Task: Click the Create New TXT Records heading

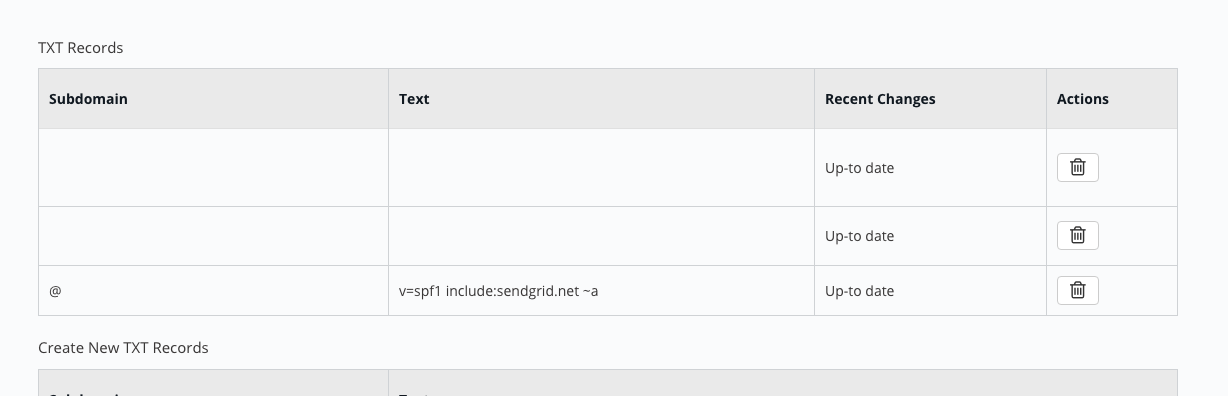Action: (123, 348)
